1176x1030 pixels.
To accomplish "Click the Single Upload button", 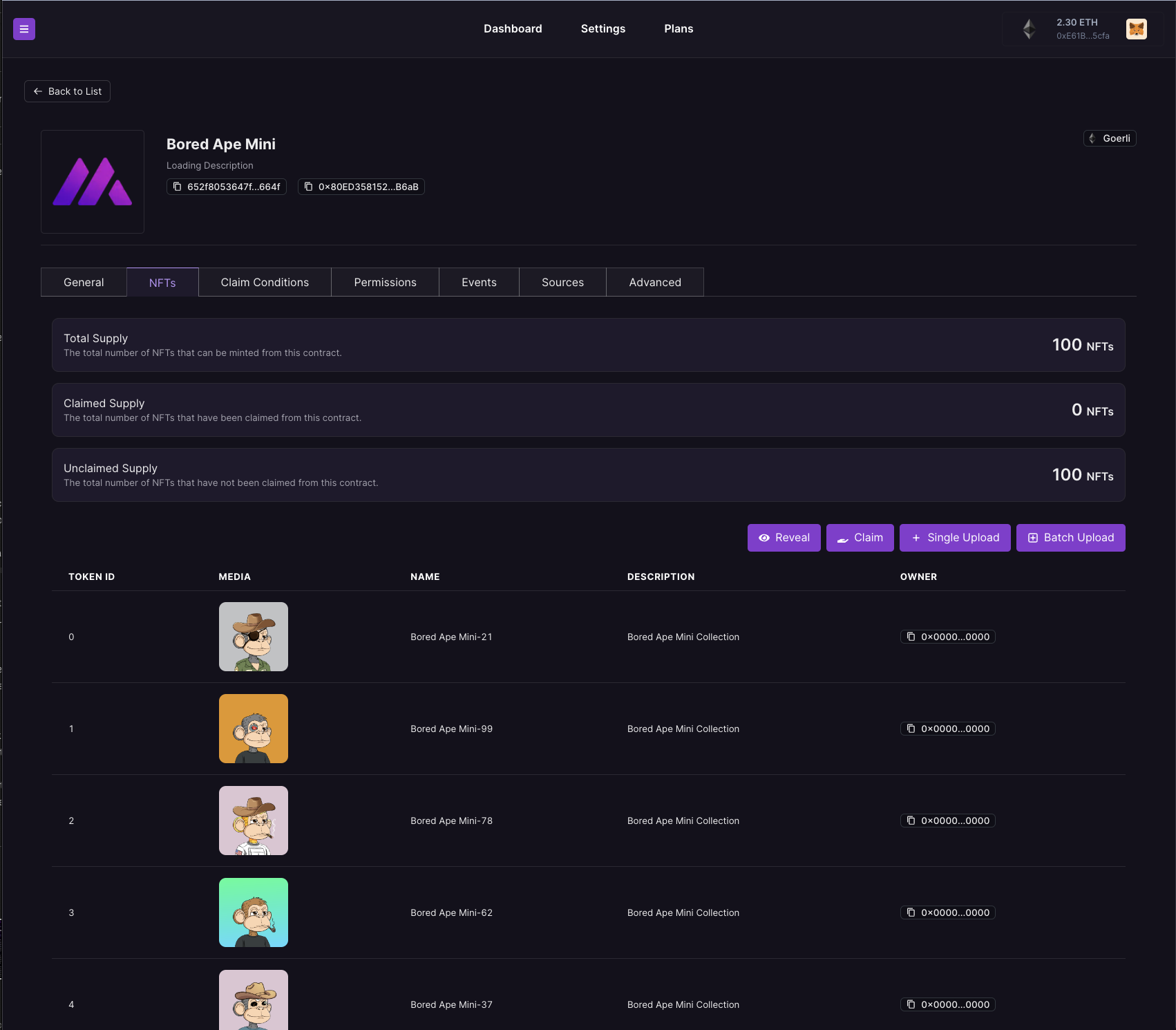I will tap(955, 538).
